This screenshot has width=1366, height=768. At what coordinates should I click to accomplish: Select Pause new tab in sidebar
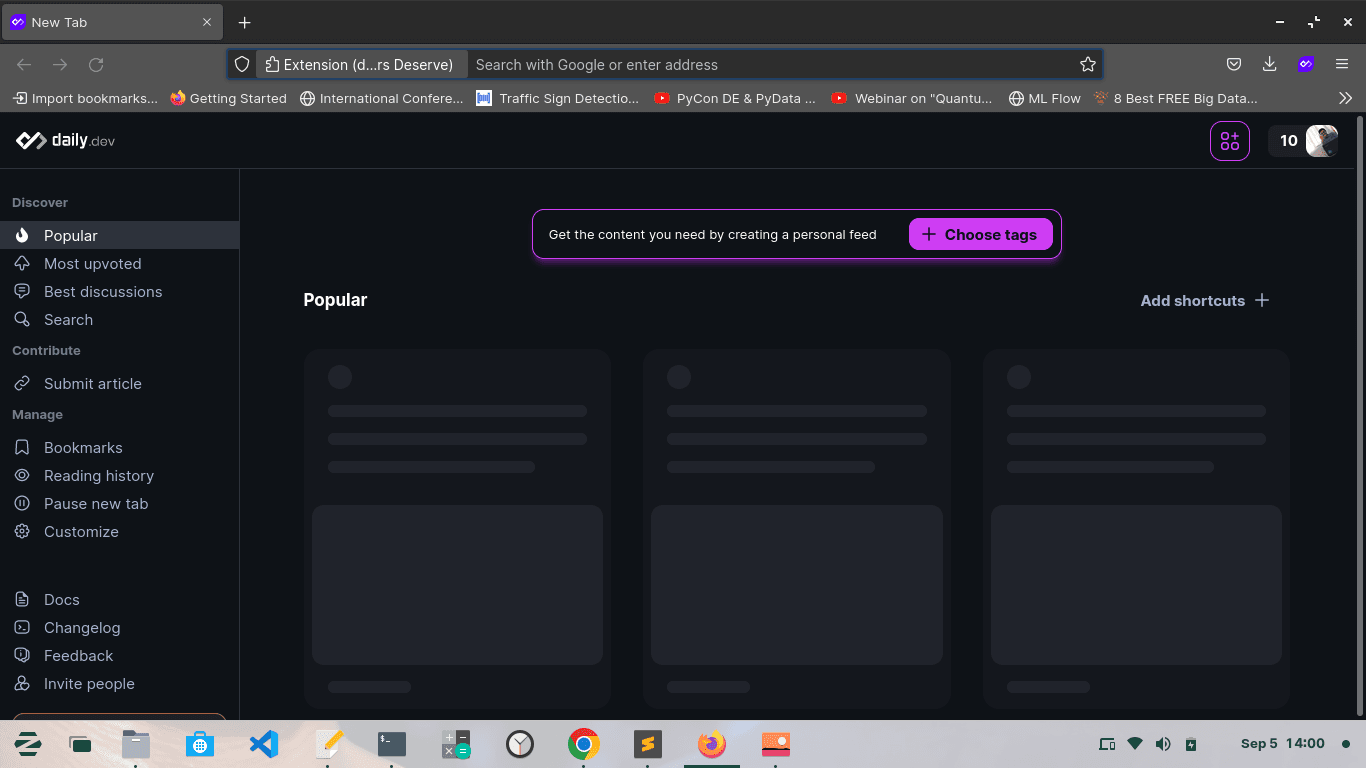tap(95, 504)
